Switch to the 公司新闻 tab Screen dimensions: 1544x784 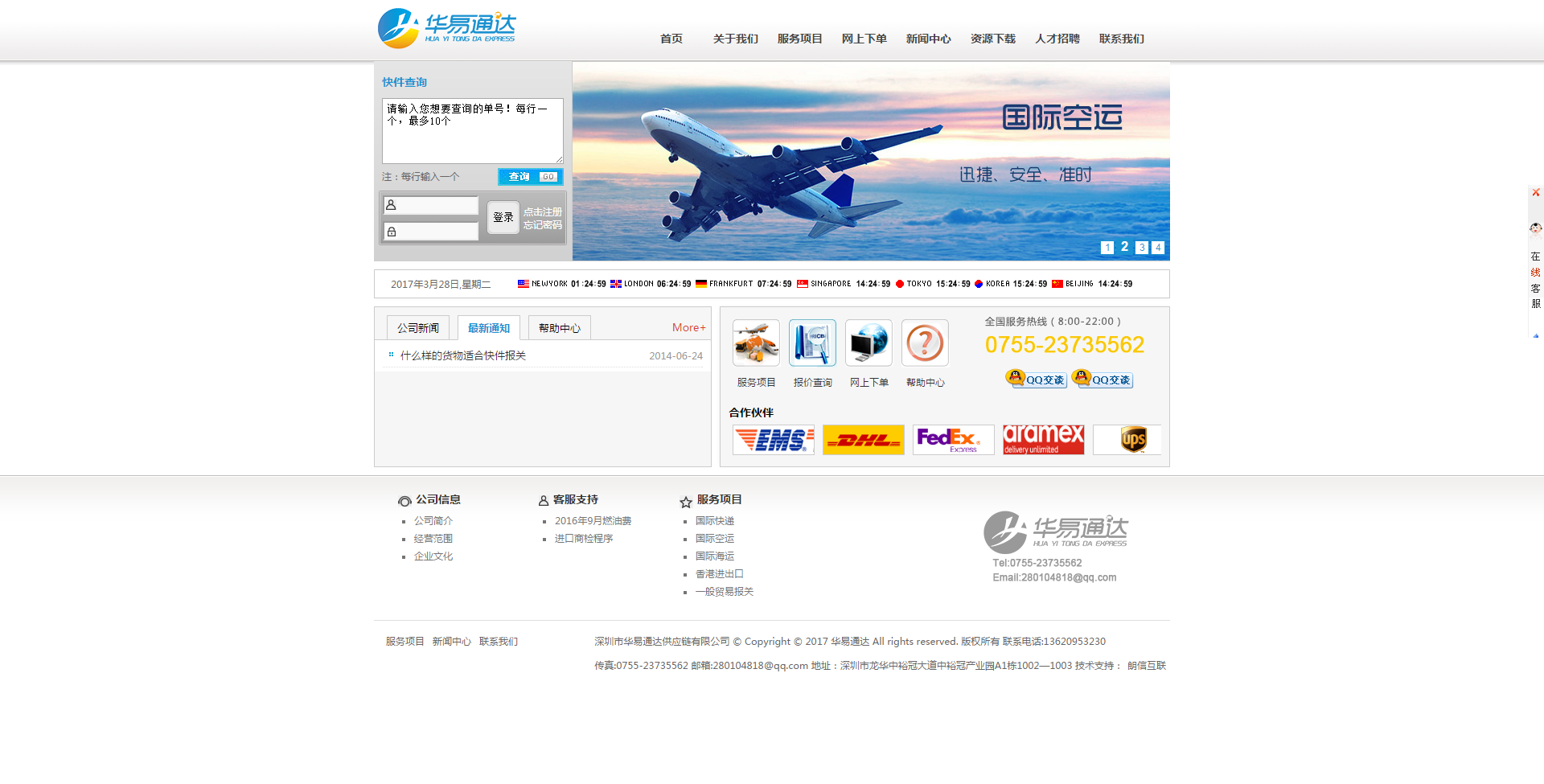click(x=418, y=328)
